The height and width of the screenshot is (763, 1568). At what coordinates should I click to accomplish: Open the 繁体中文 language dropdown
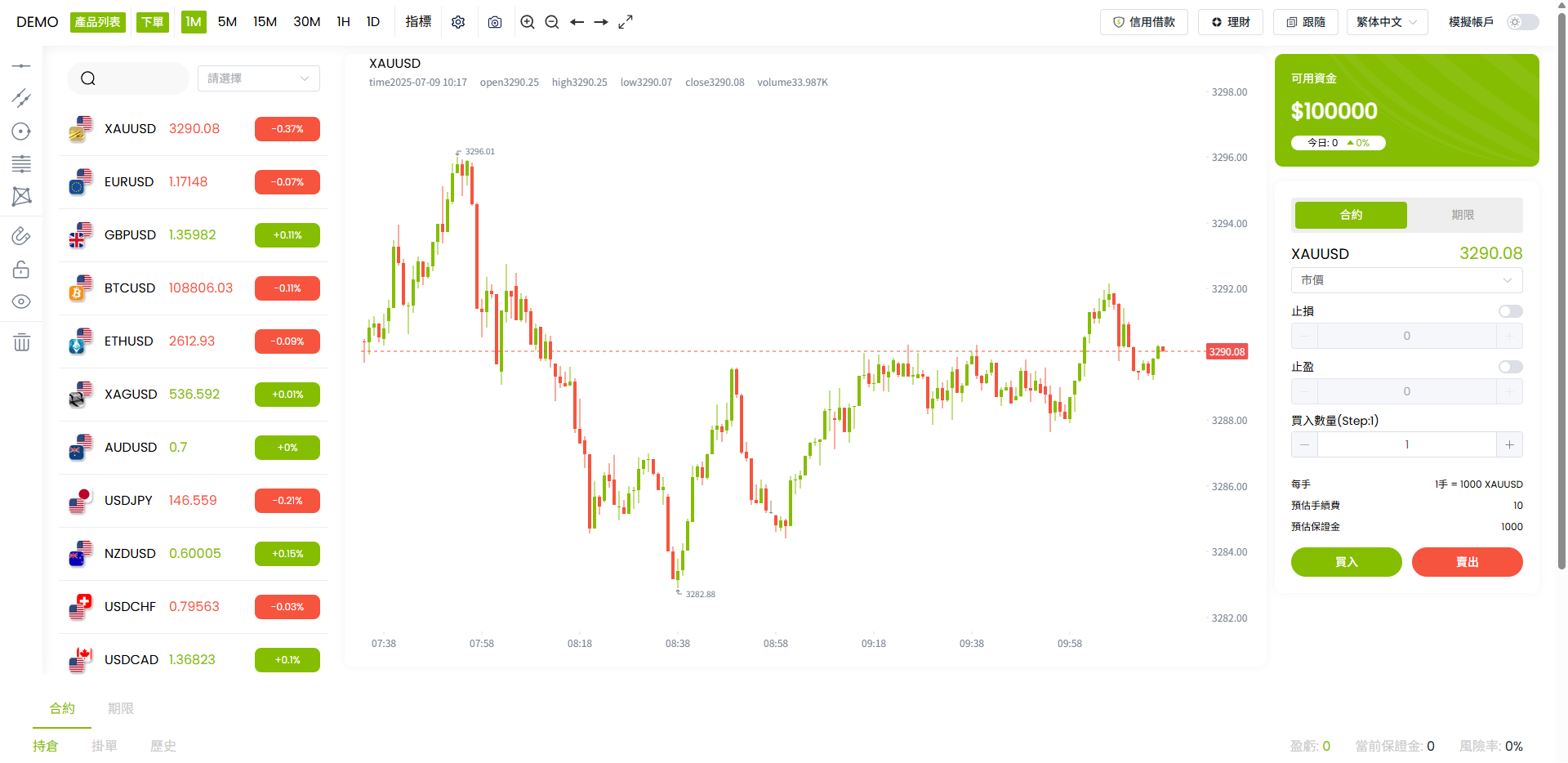(x=1387, y=22)
